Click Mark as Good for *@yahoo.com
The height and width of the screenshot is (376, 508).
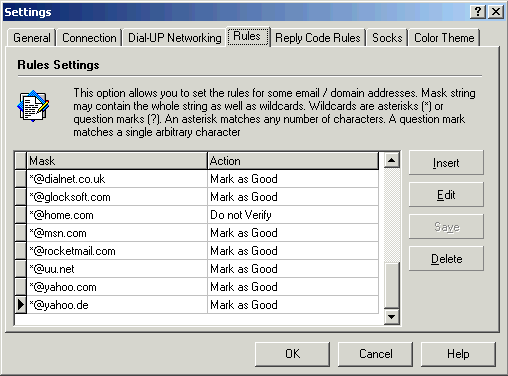[293, 287]
